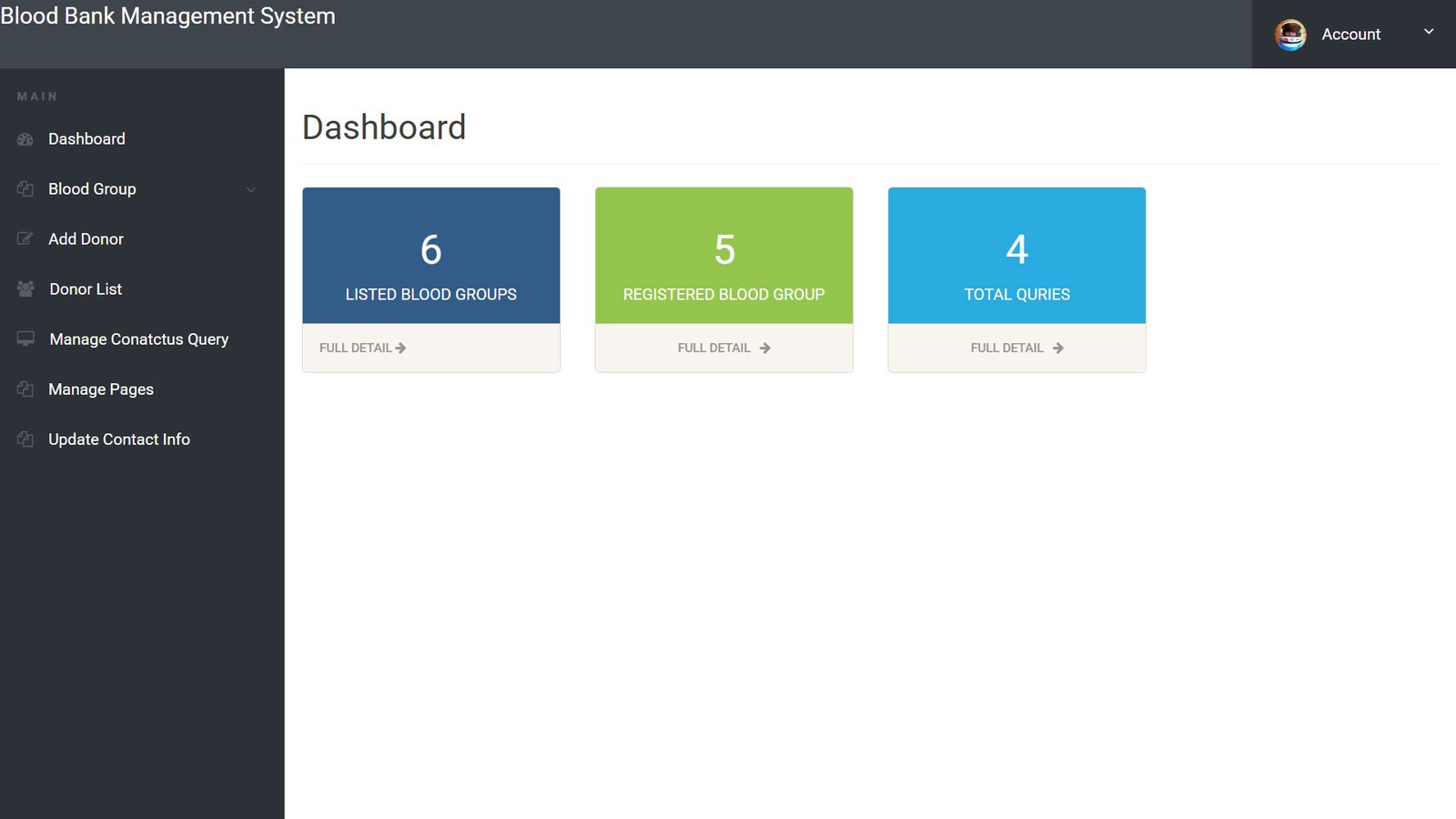
Task: Click the blue Listed Blood Groups card
Action: coord(431,256)
